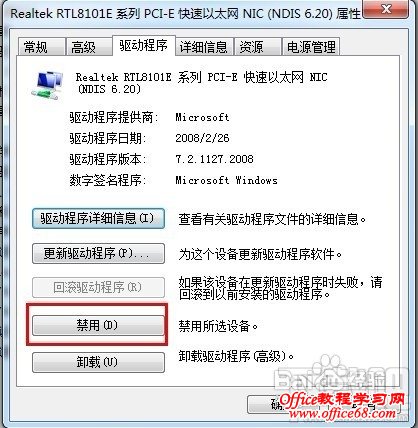Screen dimensions: 418x428
Task: Disable the device with 禁用(D)
Action: [98, 325]
